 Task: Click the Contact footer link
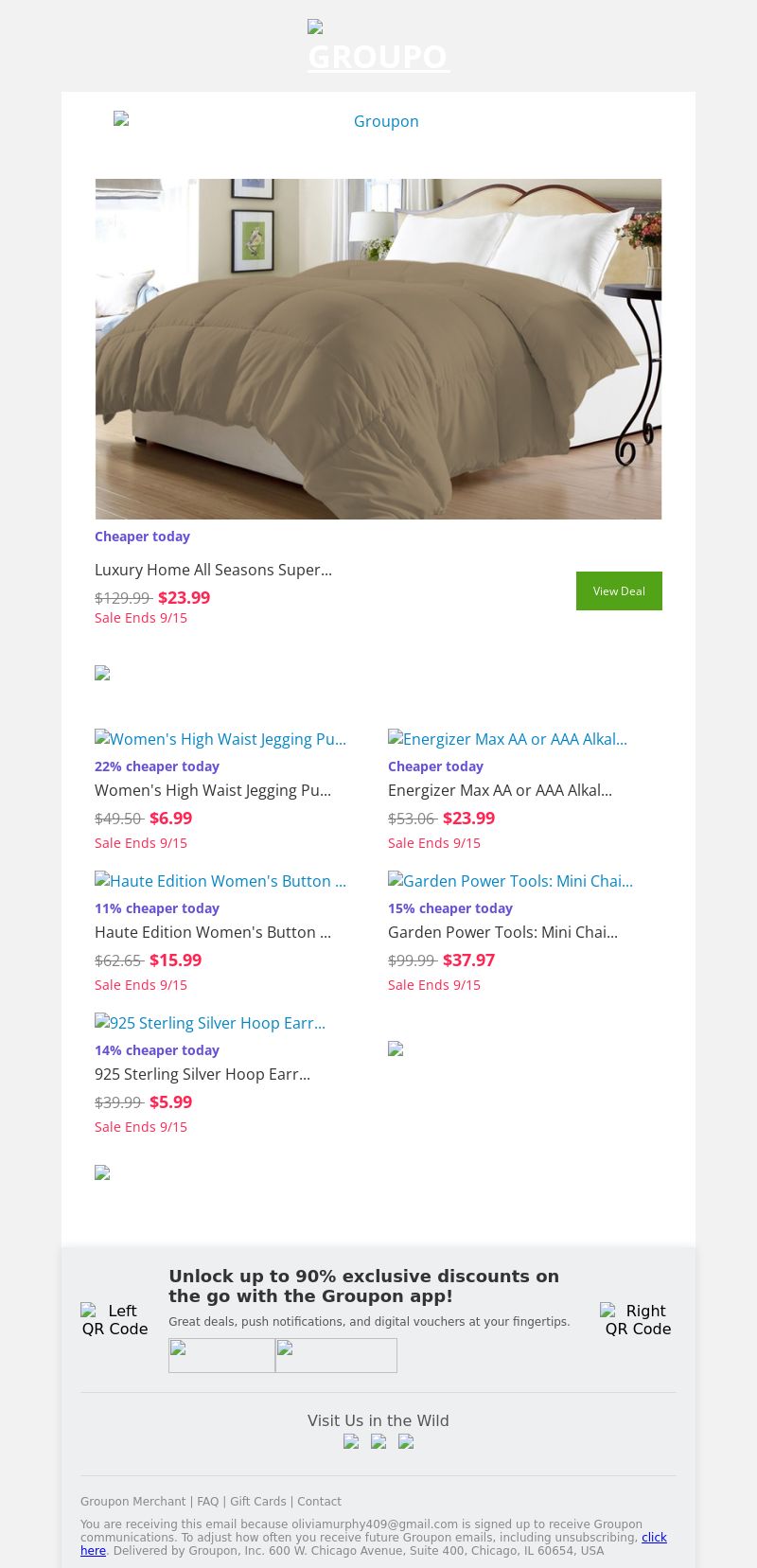319,1502
